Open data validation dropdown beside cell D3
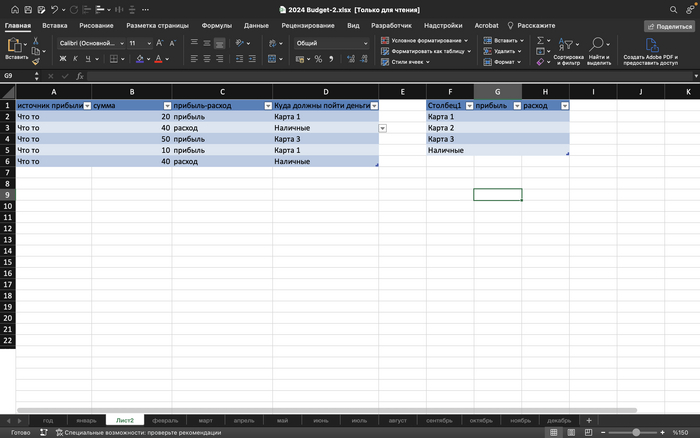Screen dimensions: 700x438 click(383, 128)
